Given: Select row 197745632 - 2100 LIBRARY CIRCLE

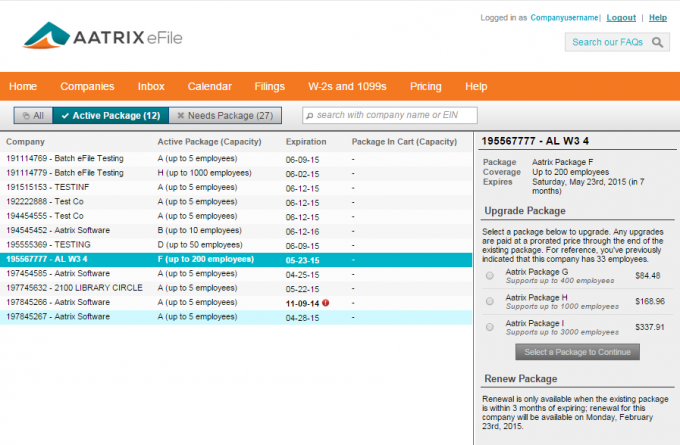Looking at the screenshot, I should [x=236, y=288].
